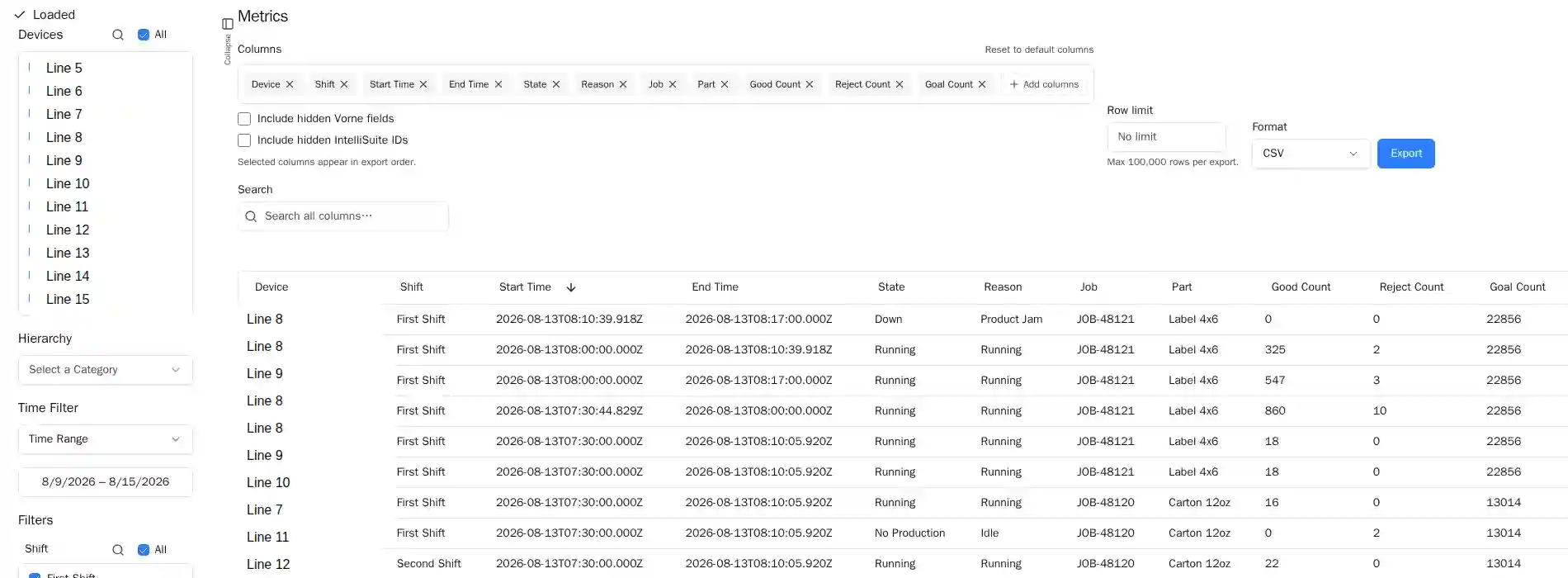1568x578 pixels.
Task: Toggle the Devices All checkbox
Action: [x=144, y=35]
